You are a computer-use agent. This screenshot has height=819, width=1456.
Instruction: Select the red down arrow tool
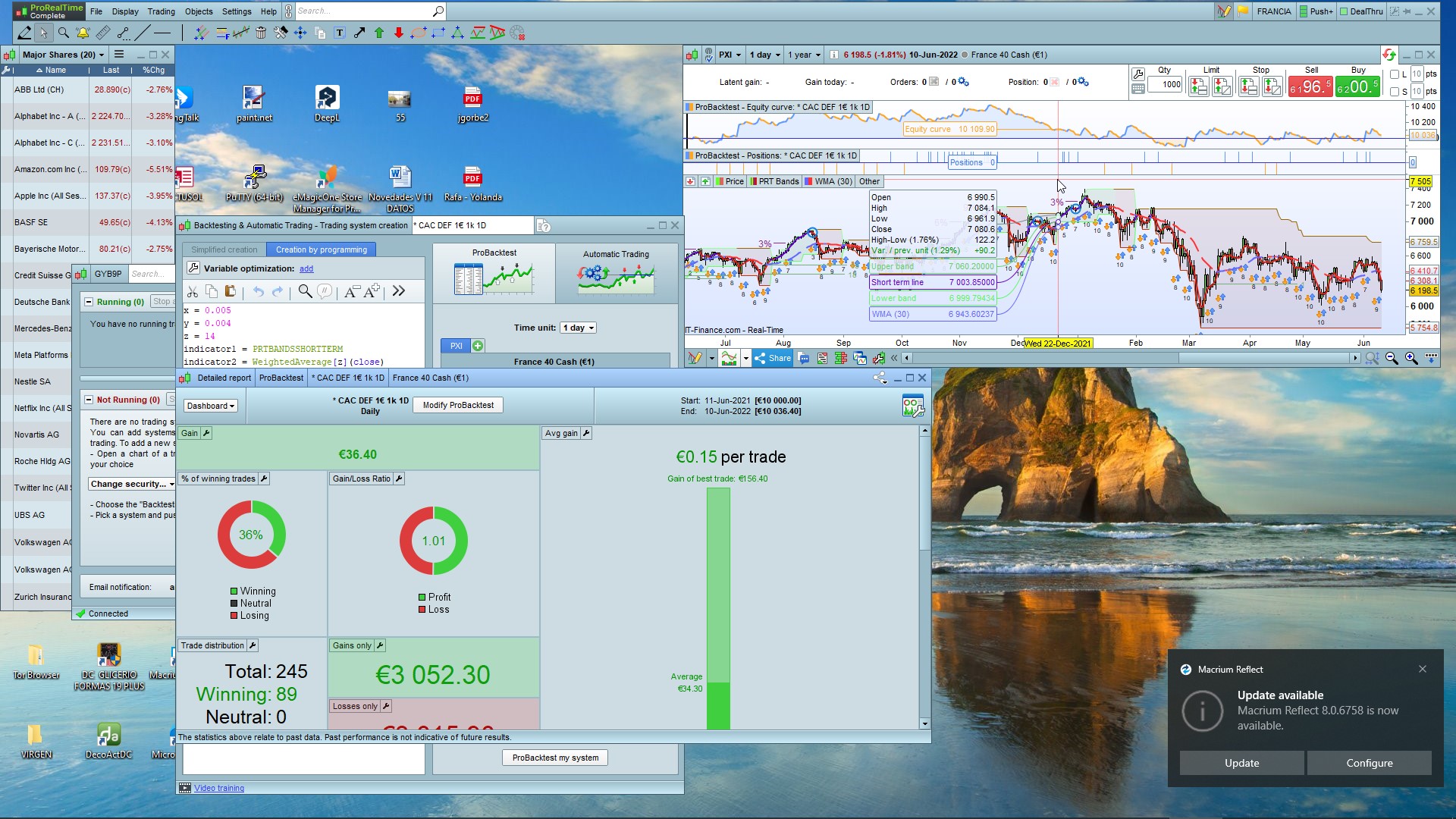(x=398, y=33)
